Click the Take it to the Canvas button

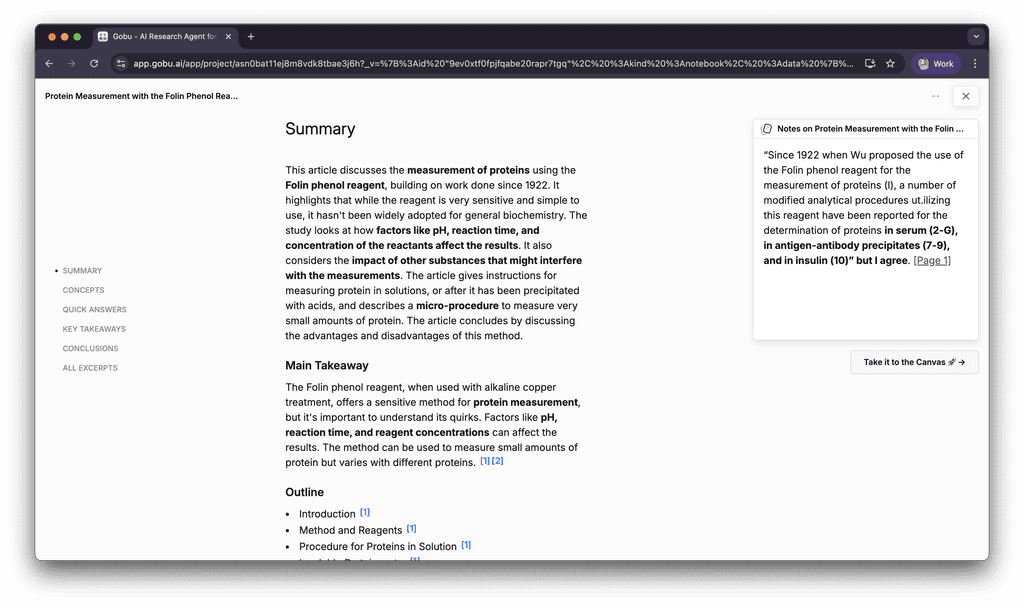[913, 362]
